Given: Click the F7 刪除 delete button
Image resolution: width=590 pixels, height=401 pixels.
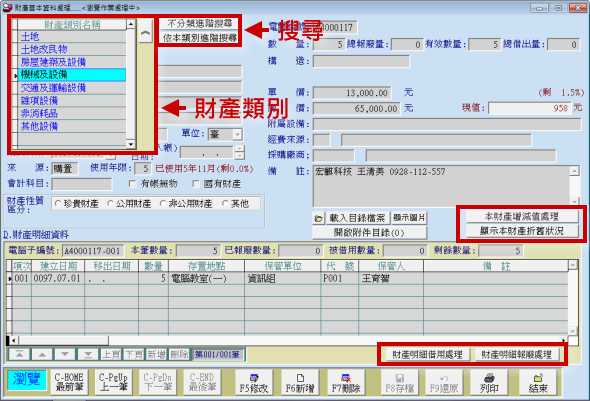Looking at the screenshot, I should (346, 383).
